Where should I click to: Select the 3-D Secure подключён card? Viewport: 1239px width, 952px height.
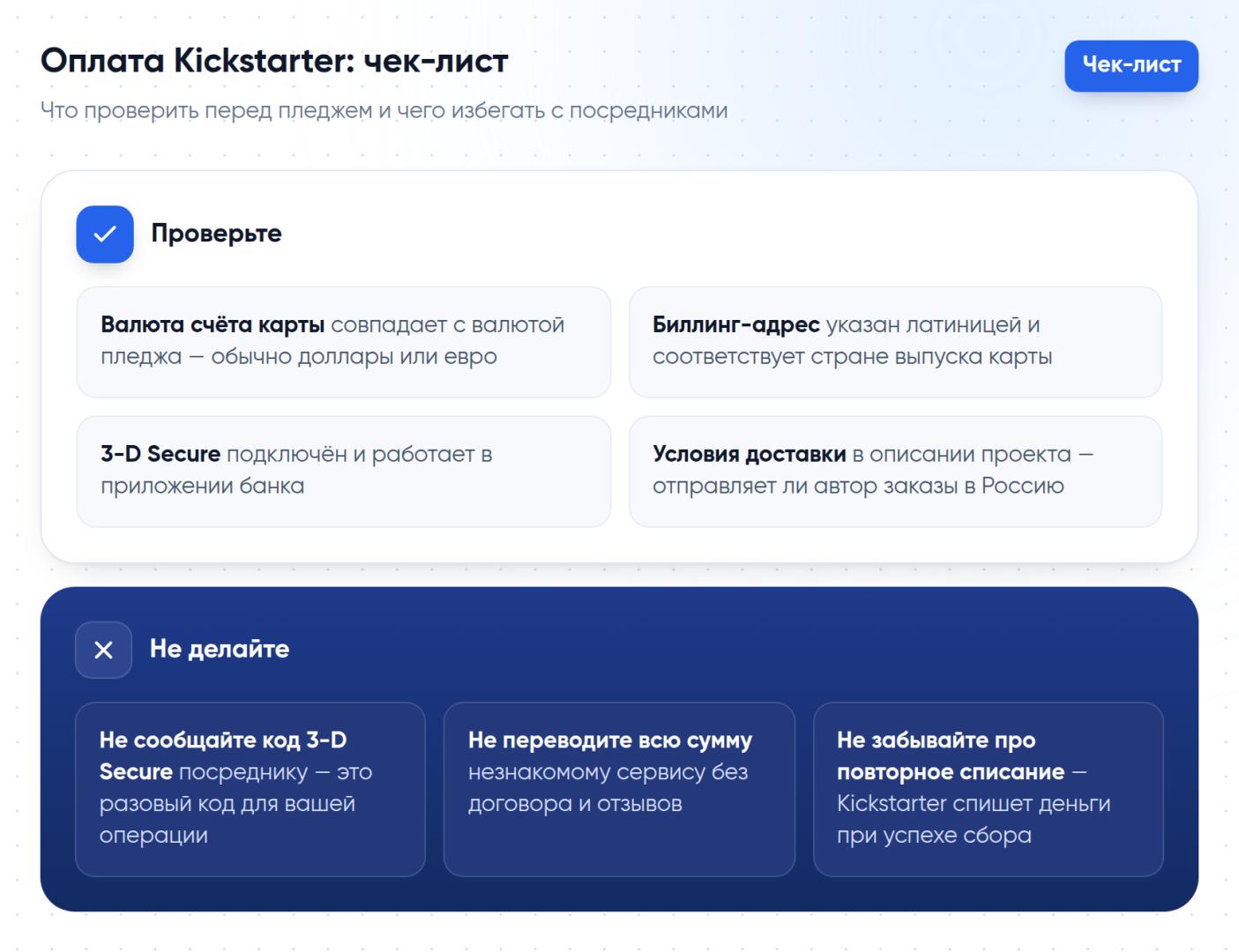(344, 472)
